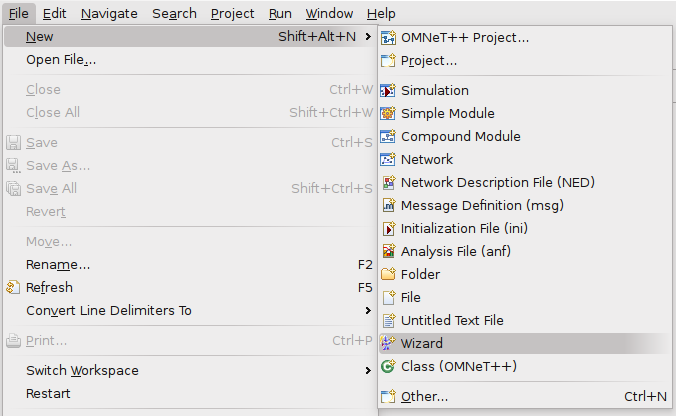Open the Navigate menu
676x416 pixels.
(x=109, y=14)
